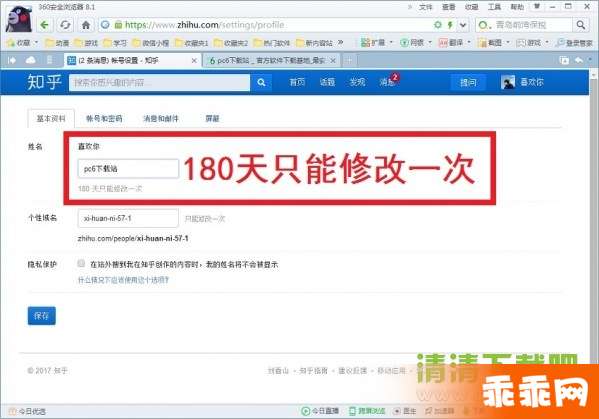Go to browser home page icon

coord(86,25)
